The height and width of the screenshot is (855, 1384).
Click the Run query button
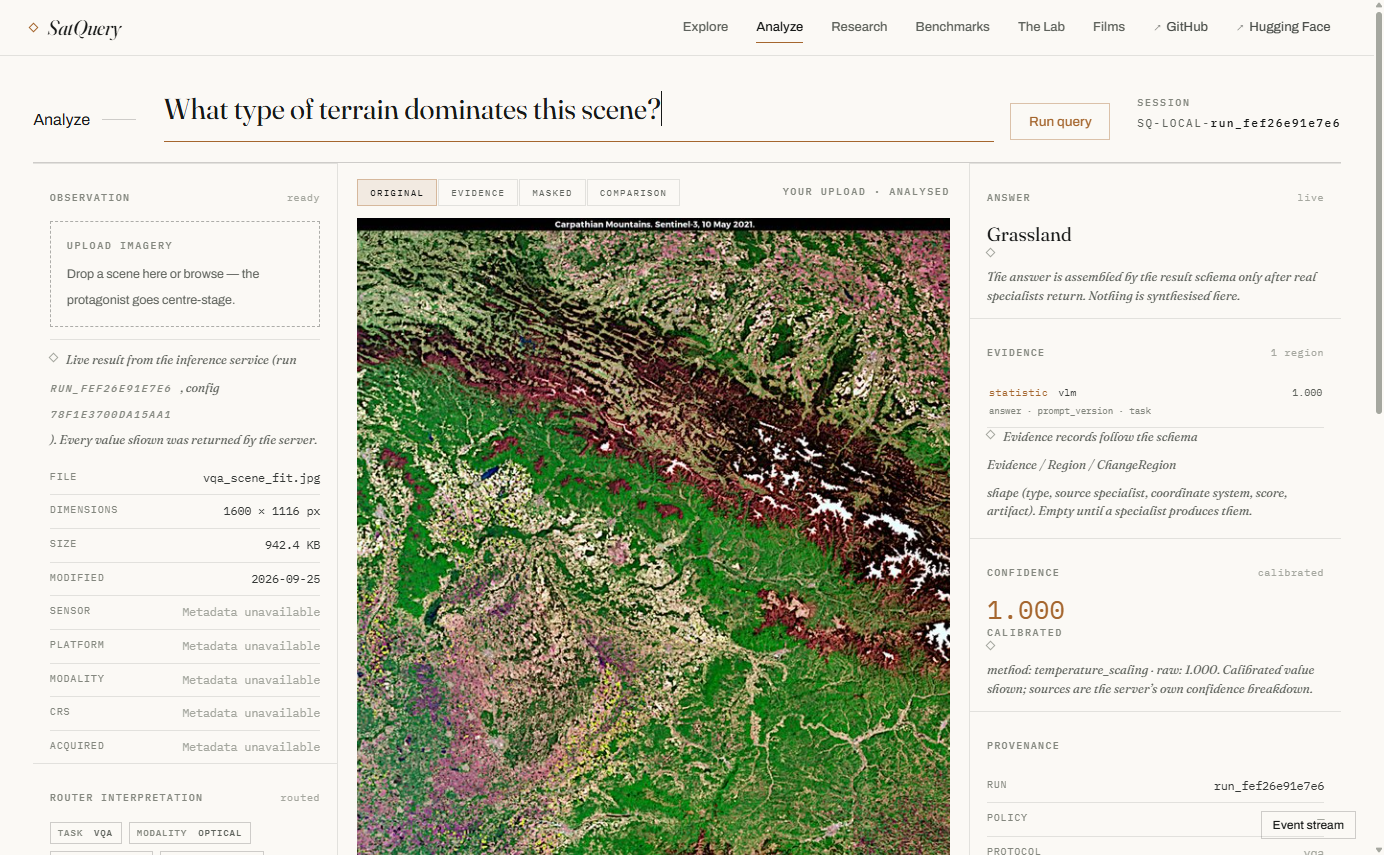1059,121
